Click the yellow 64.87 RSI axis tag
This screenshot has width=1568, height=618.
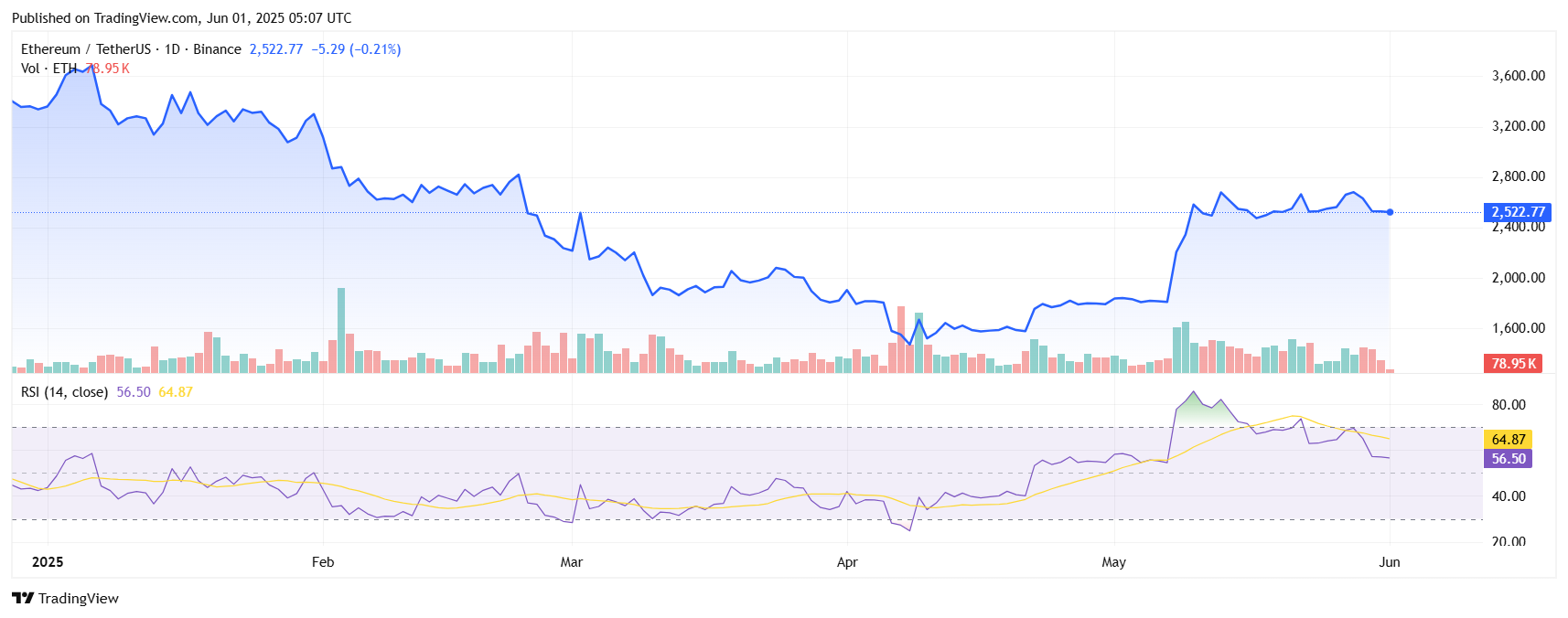point(1508,440)
